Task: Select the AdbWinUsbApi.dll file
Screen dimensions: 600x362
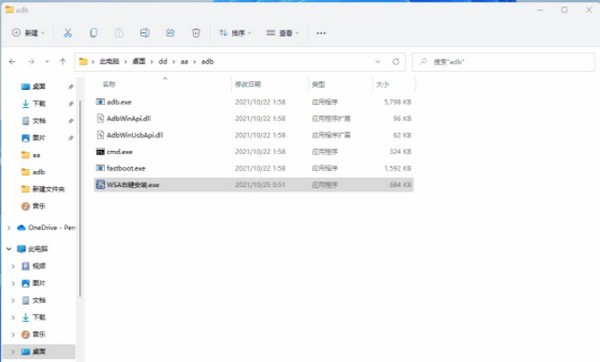Action: click(254, 135)
